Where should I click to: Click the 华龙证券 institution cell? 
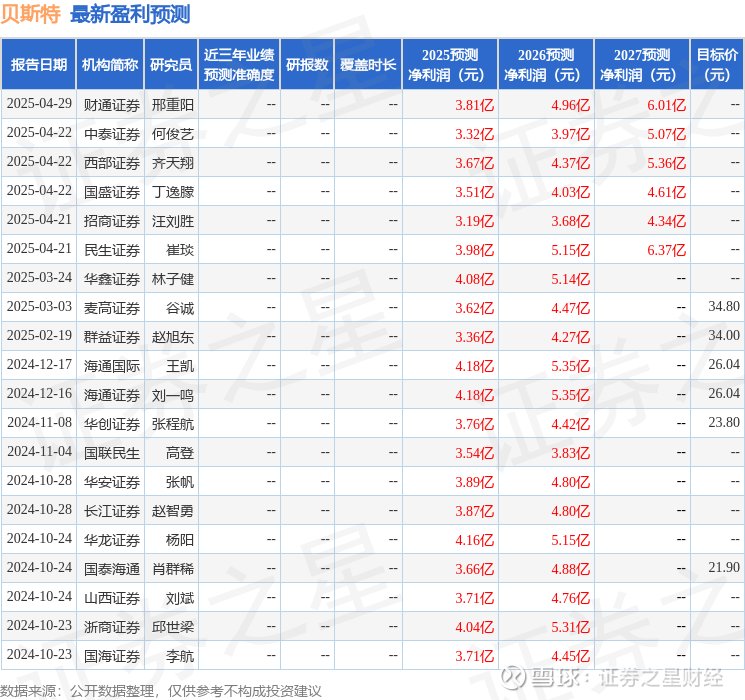coord(112,540)
